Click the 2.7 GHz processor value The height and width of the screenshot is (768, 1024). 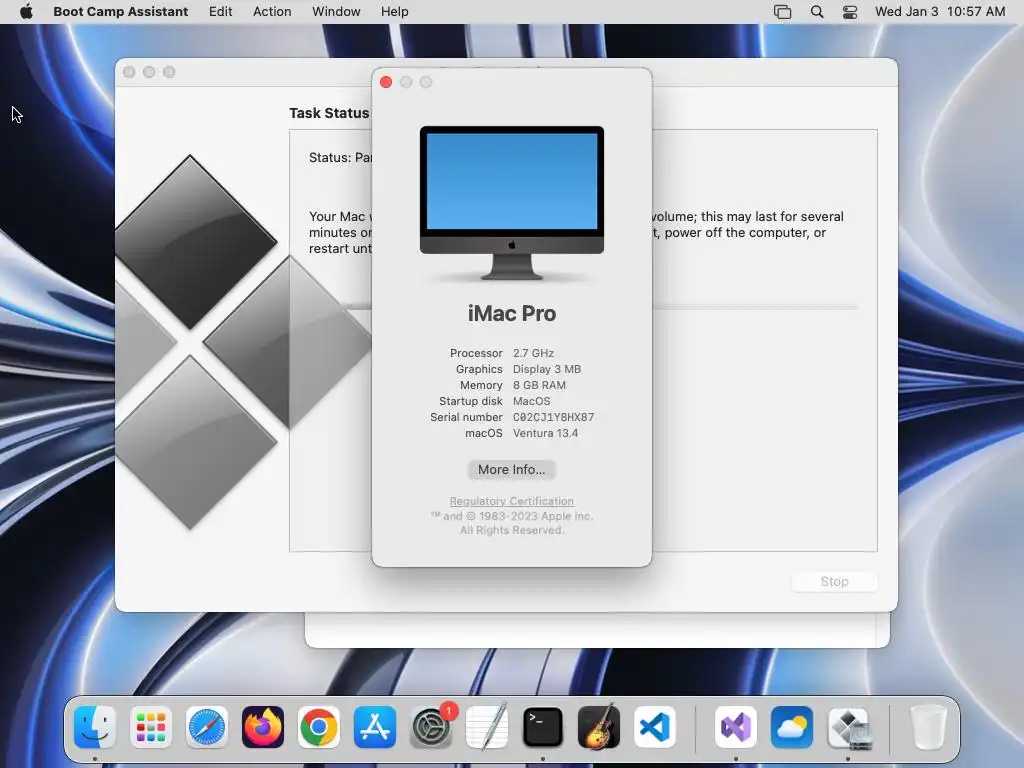(533, 353)
